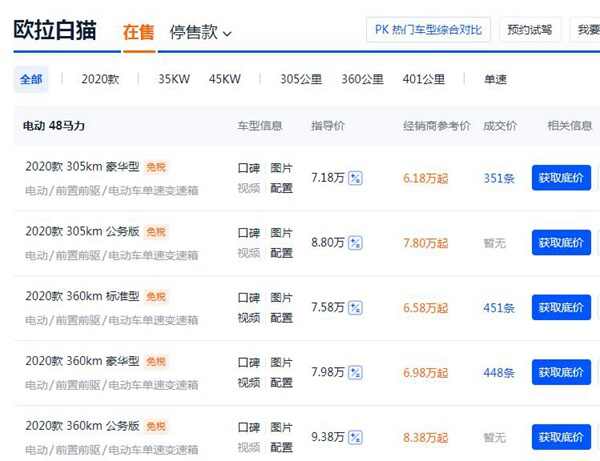View 351条 transaction prices
This screenshot has height=461, width=600.
[499, 178]
